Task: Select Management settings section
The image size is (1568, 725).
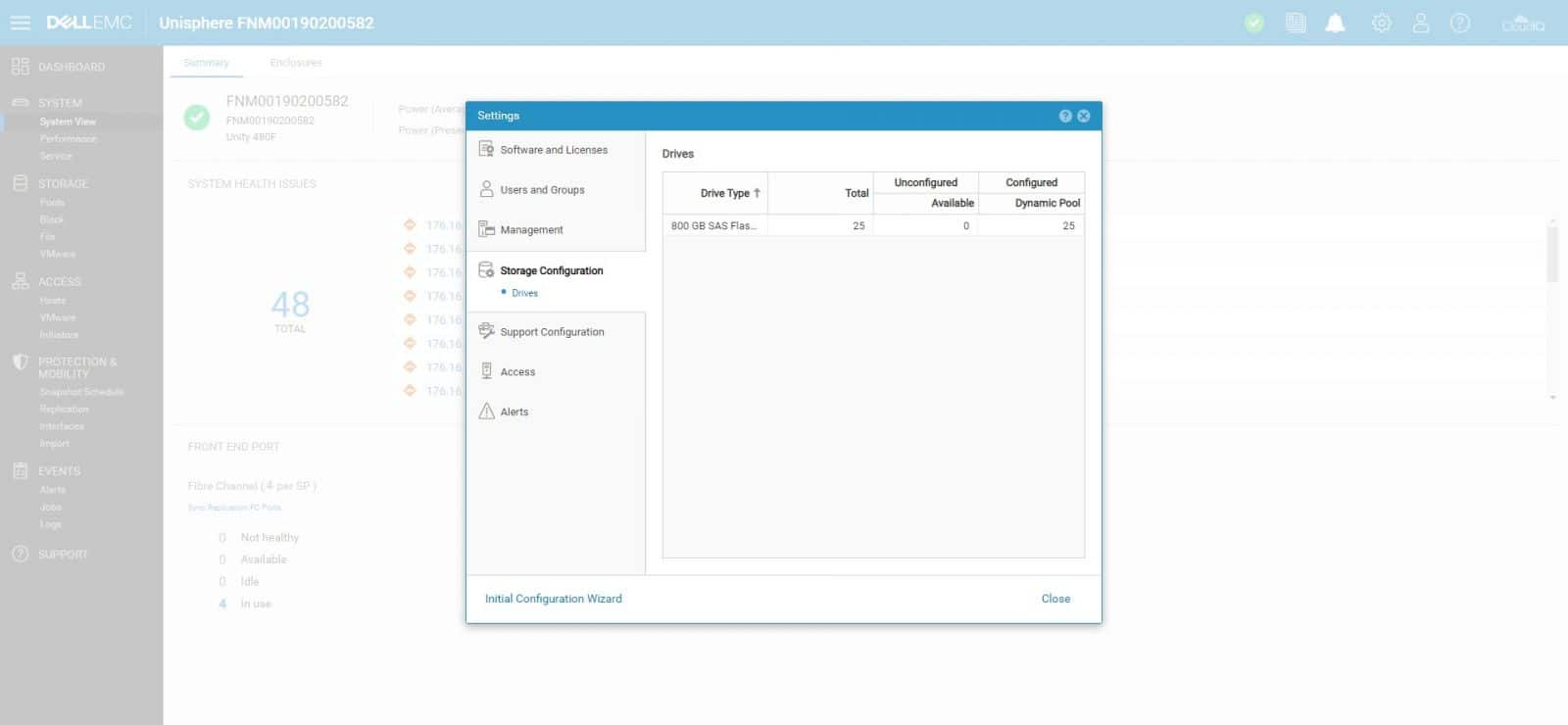Action: 531,230
